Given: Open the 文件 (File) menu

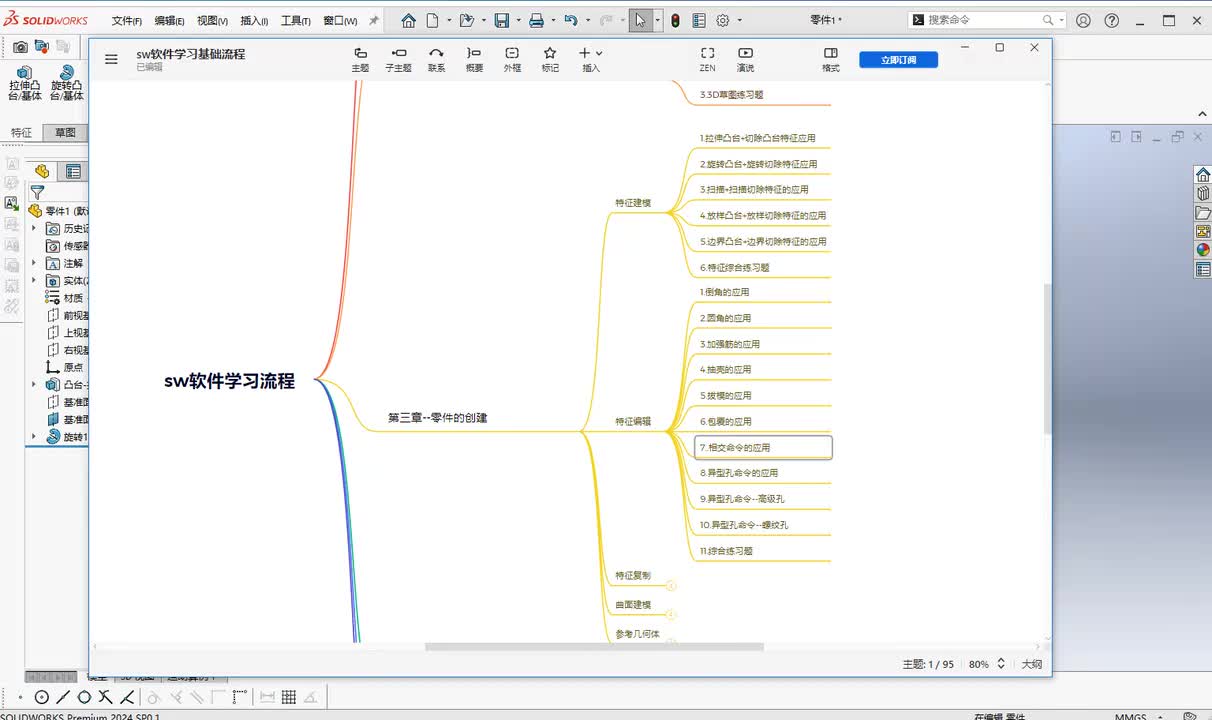Looking at the screenshot, I should click(127, 20).
